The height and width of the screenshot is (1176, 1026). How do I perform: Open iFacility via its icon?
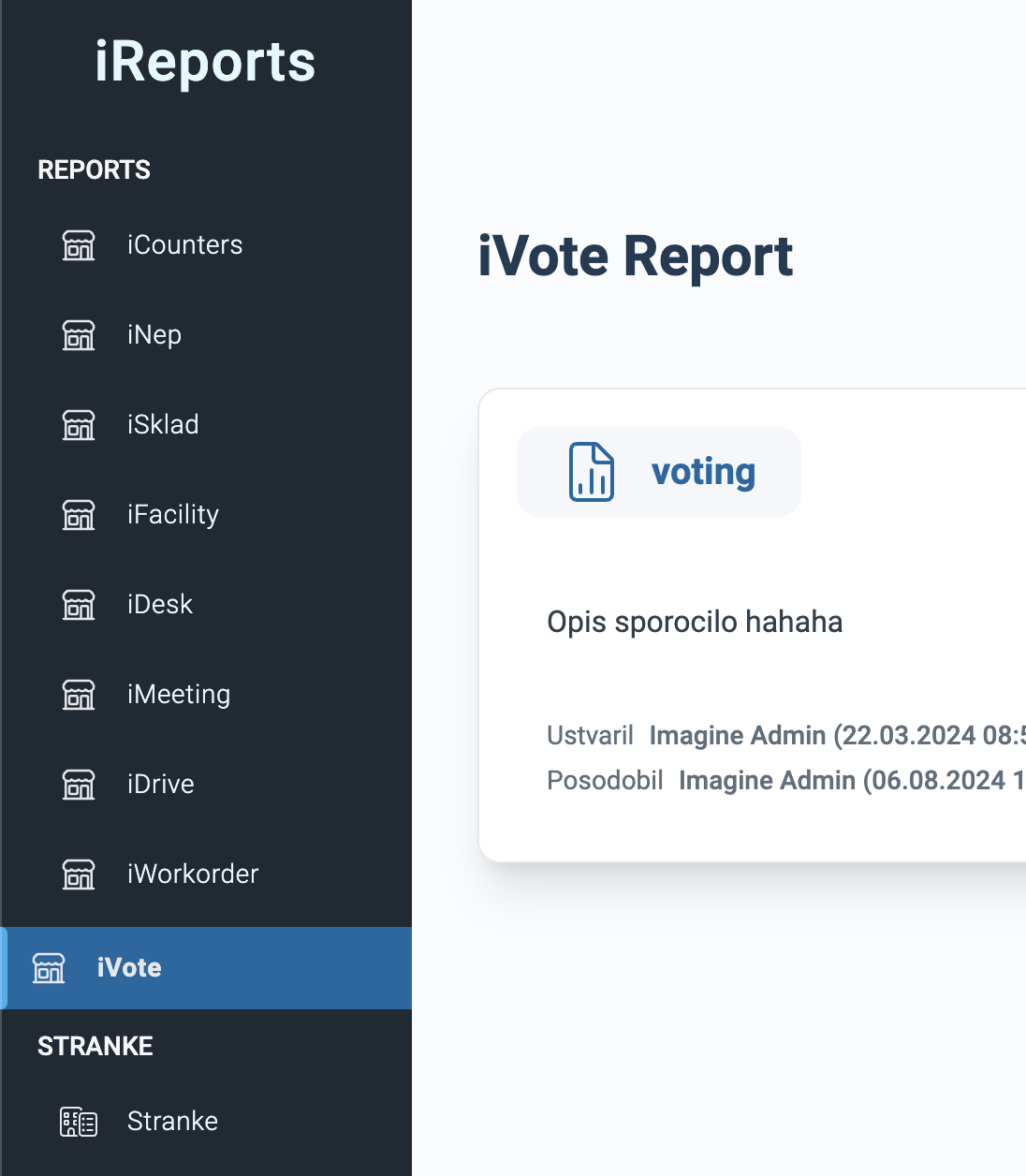coord(78,515)
